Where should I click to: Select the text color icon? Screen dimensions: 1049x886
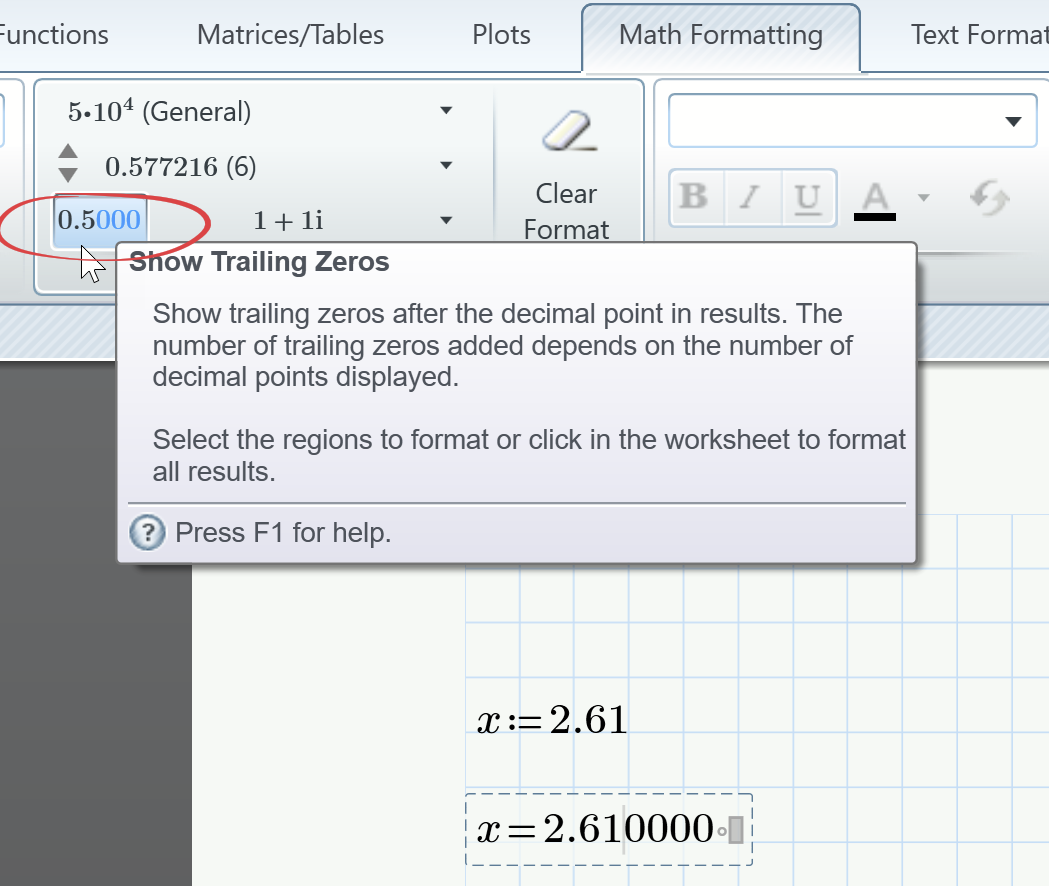click(875, 198)
